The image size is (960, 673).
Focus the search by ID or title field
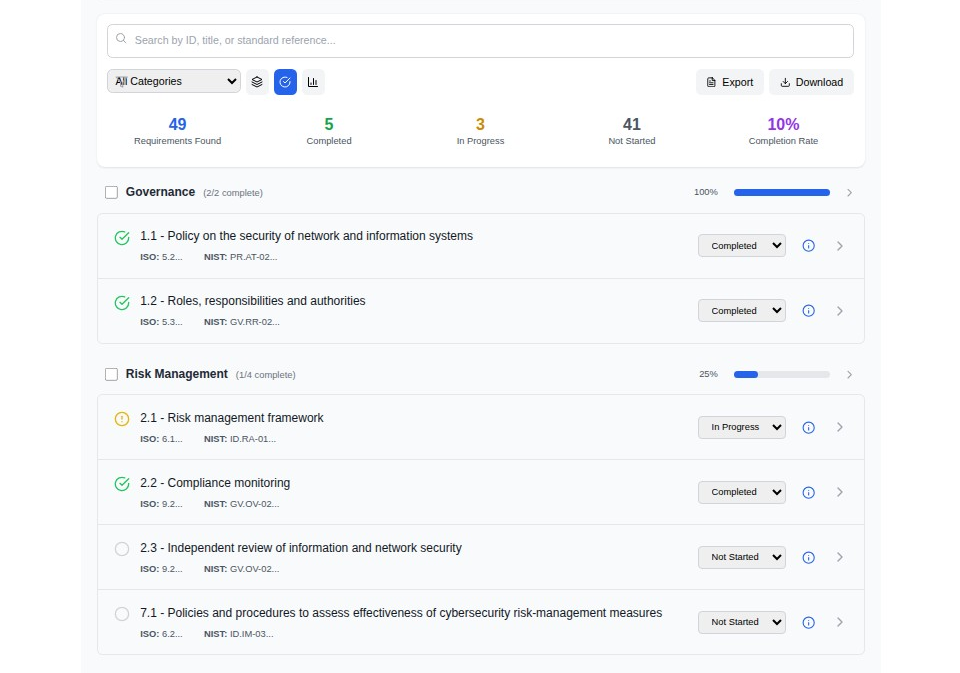click(480, 41)
